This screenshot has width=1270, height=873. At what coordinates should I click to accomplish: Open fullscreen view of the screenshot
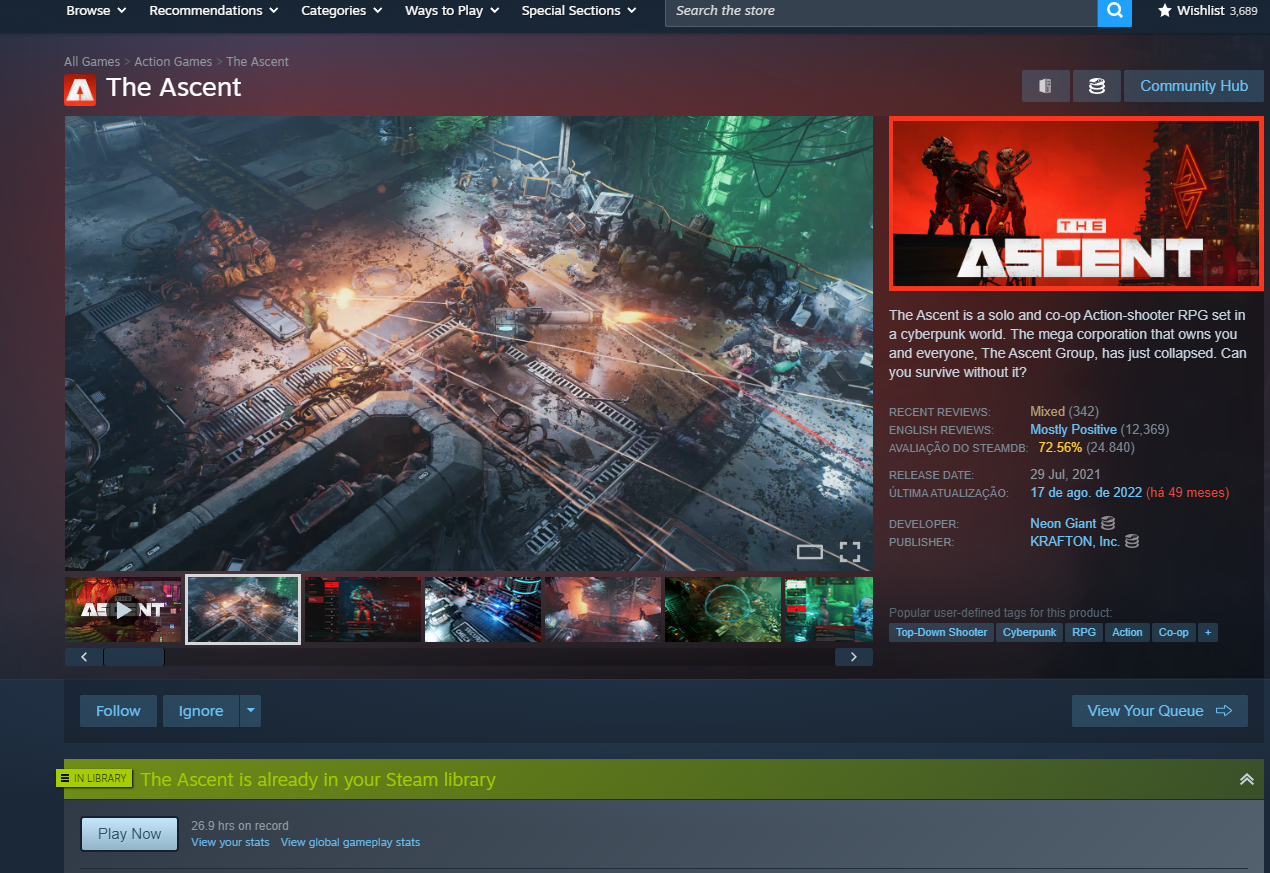pyautogui.click(x=850, y=551)
